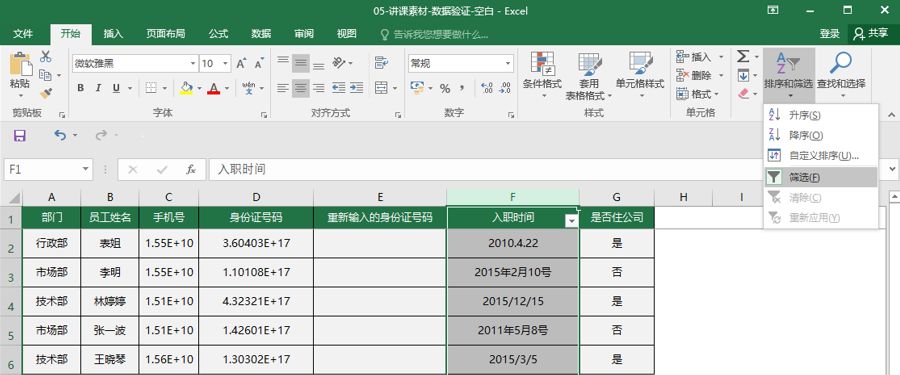Click the decrease decimal places icon

click(x=505, y=88)
